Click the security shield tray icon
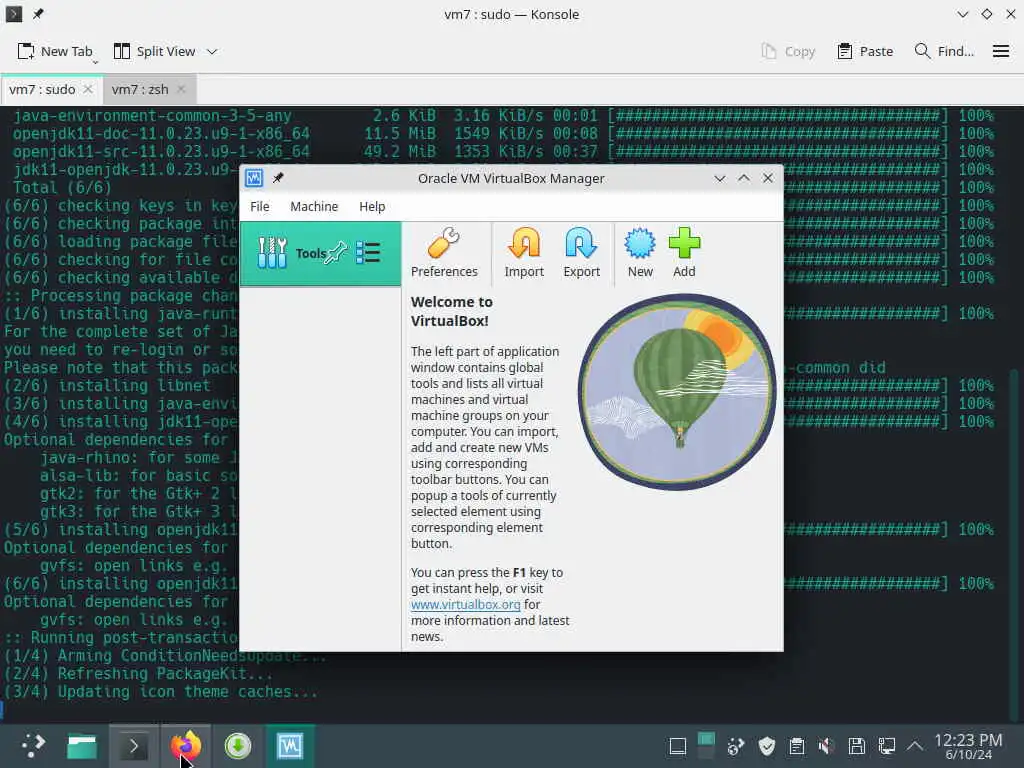 [767, 746]
